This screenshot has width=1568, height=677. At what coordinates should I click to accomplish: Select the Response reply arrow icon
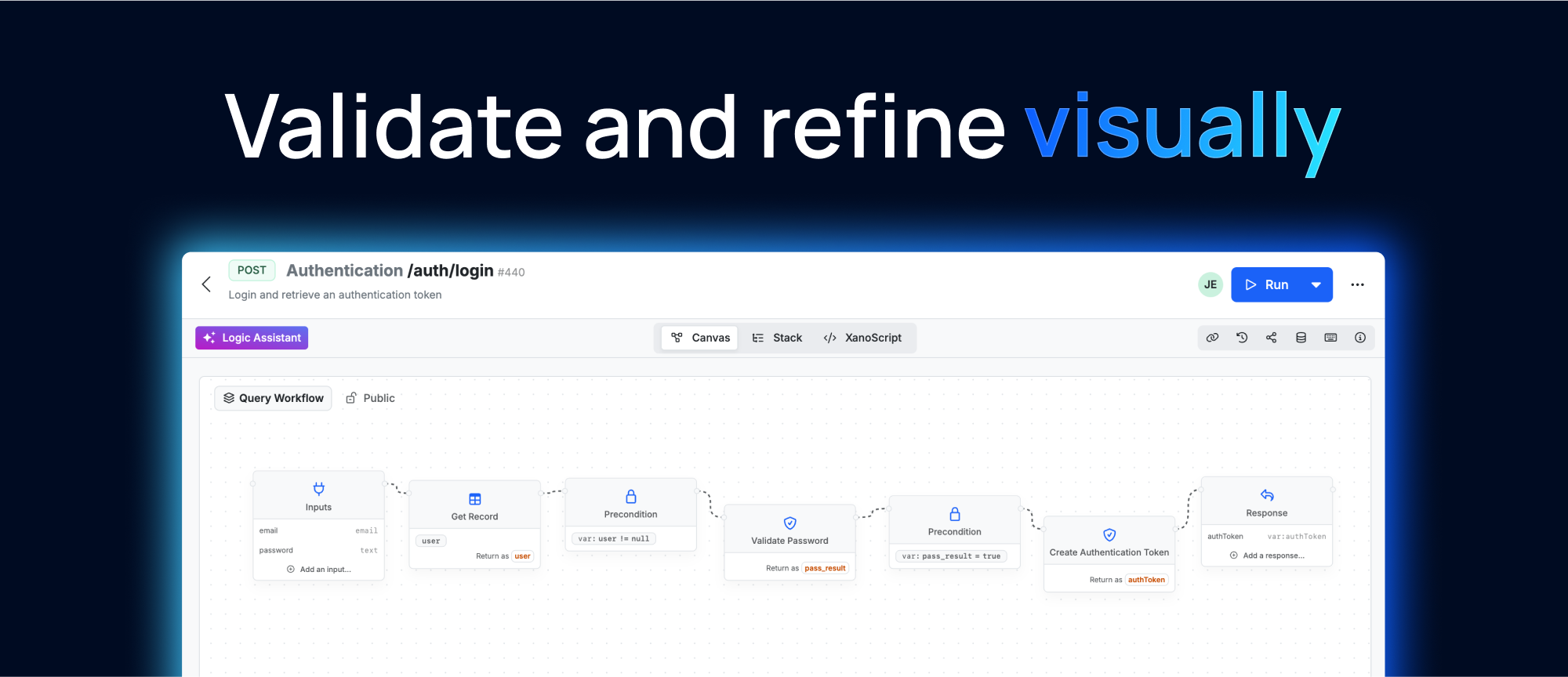point(1267,495)
